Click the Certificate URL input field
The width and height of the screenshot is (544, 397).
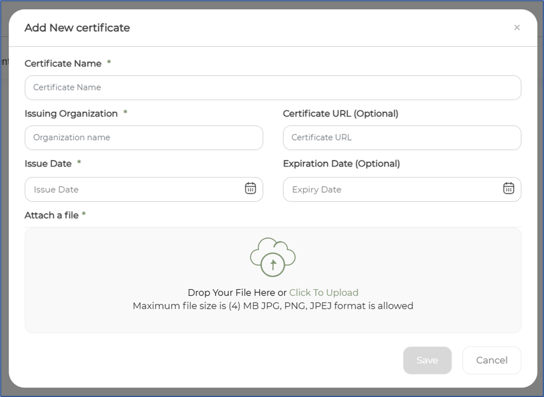pyautogui.click(x=402, y=138)
